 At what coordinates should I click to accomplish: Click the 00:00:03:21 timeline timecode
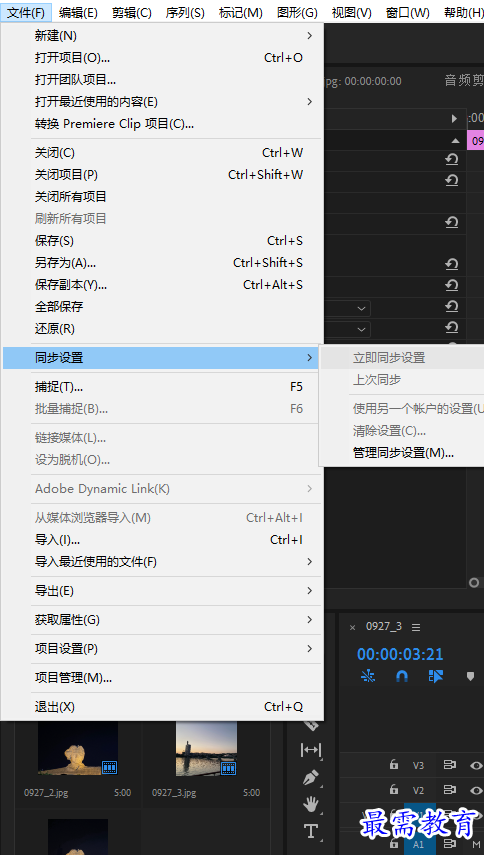(x=400, y=653)
